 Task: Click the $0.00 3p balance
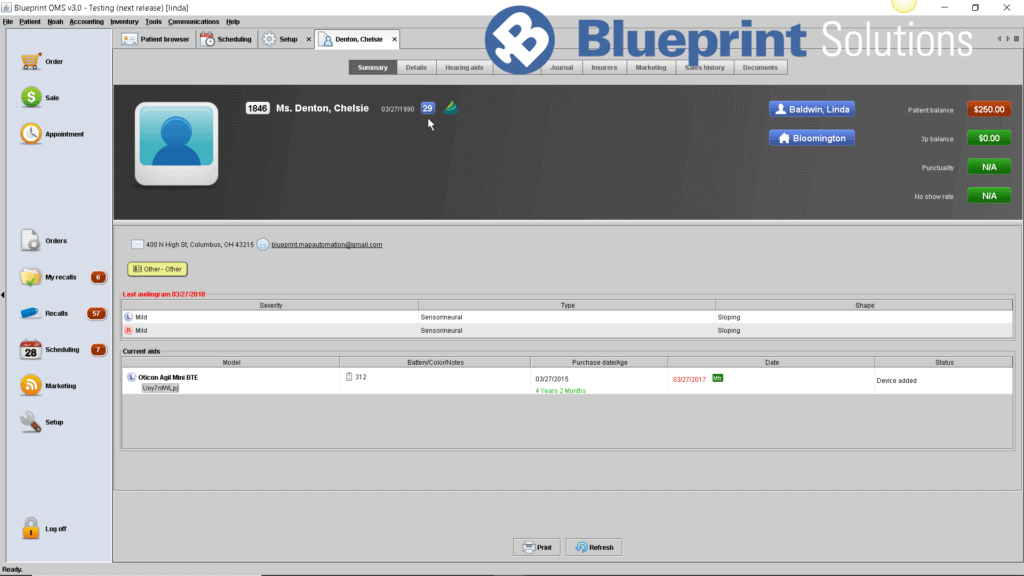click(989, 138)
